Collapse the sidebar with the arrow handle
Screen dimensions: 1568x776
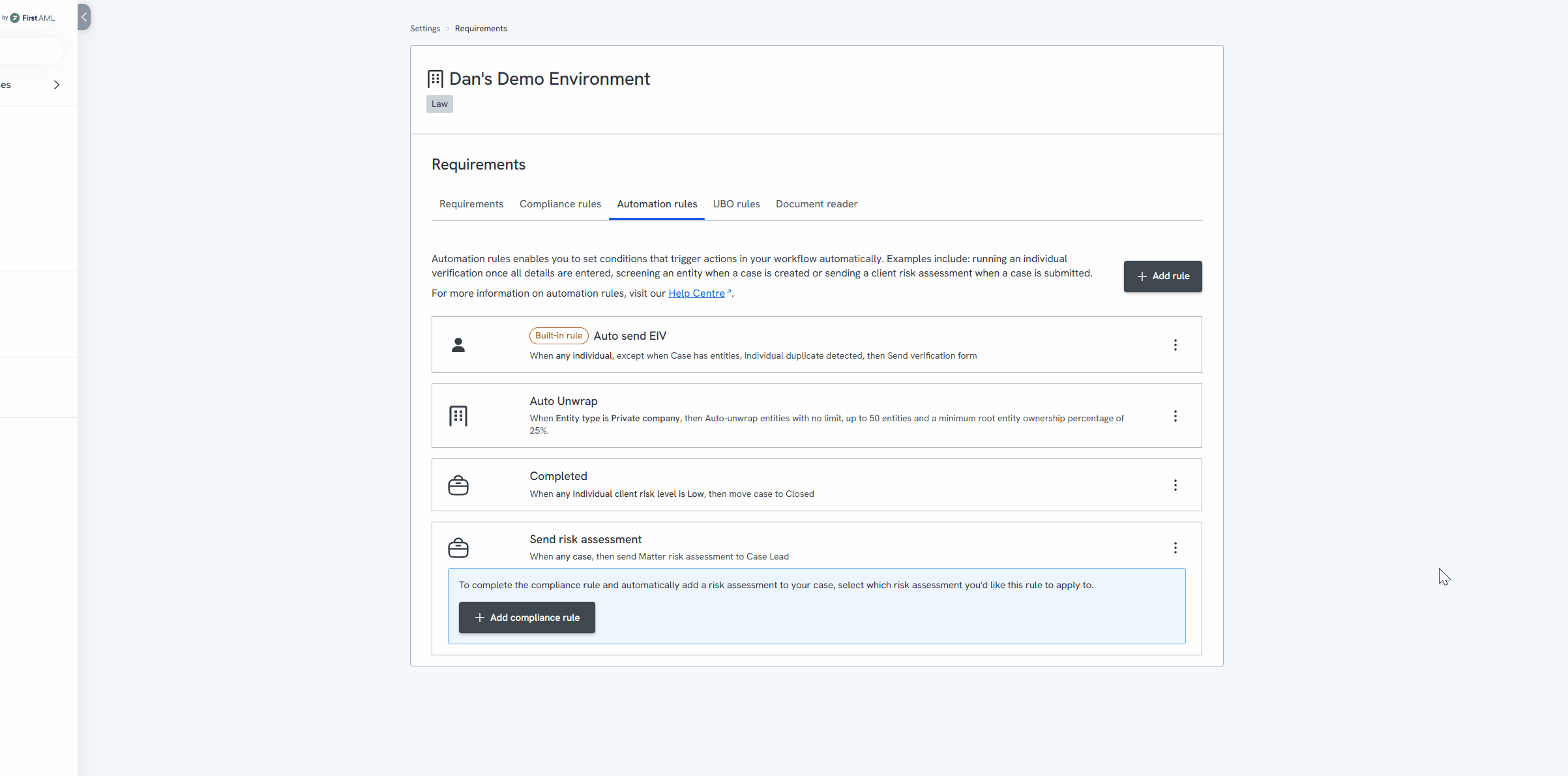point(84,17)
